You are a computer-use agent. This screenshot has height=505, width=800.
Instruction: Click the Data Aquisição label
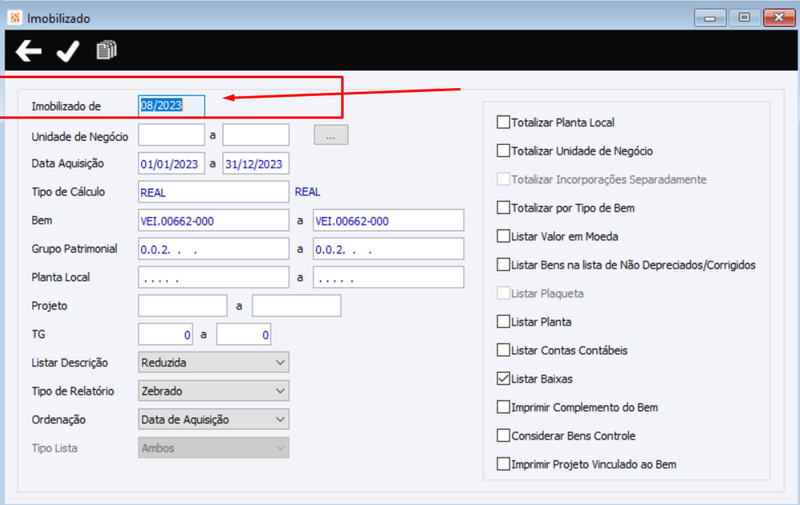pyautogui.click(x=68, y=163)
